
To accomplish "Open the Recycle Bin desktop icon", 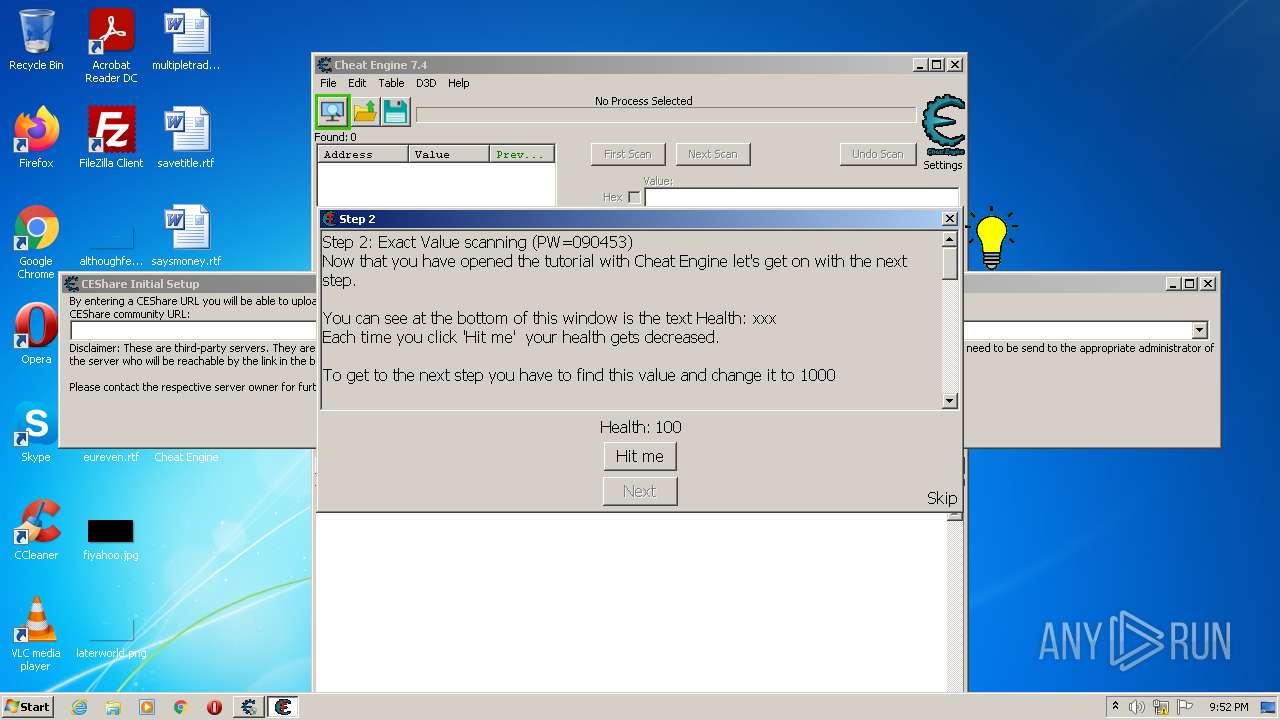I will point(36,41).
